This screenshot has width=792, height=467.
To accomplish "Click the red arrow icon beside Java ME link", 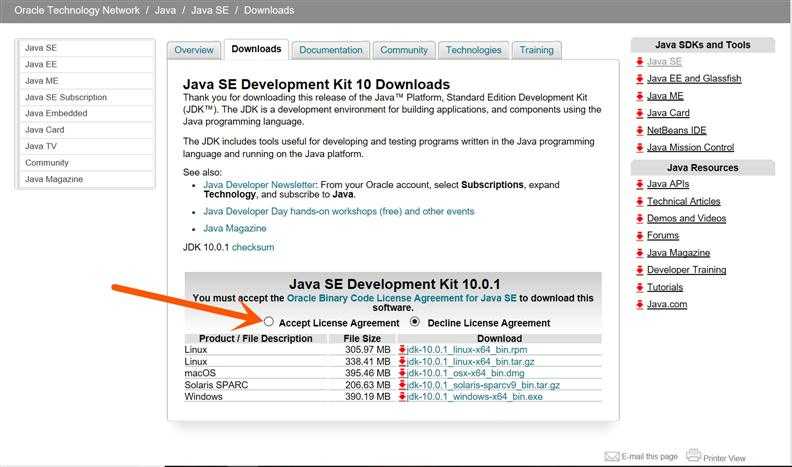I will point(639,96).
